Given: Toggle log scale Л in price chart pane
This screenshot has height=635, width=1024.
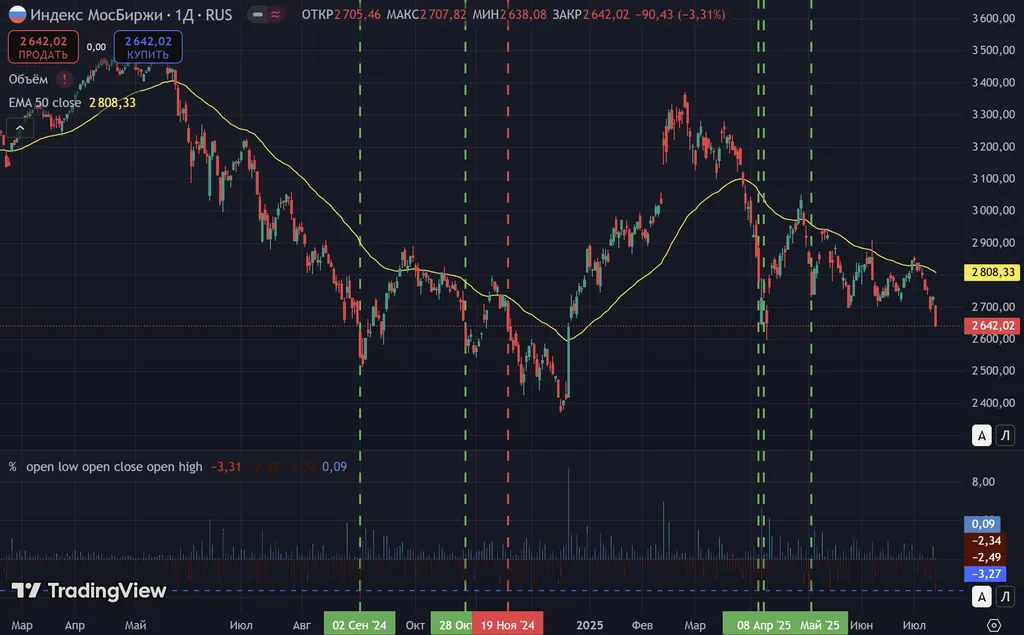Looking at the screenshot, I should (x=1006, y=435).
